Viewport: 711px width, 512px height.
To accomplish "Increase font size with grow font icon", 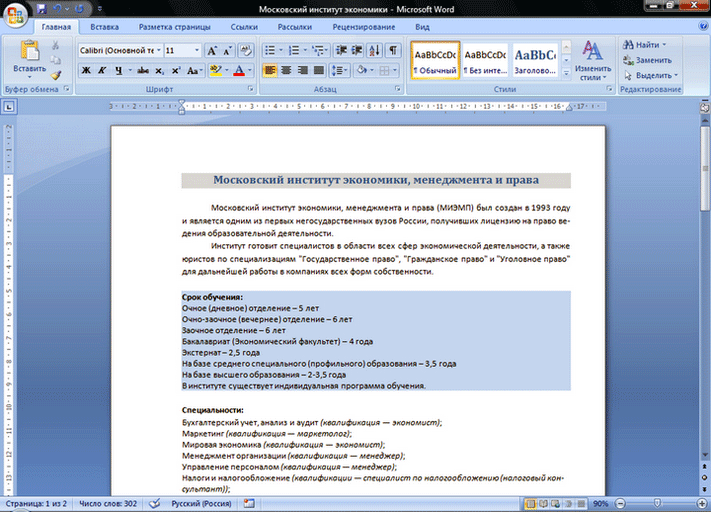I will [x=212, y=50].
